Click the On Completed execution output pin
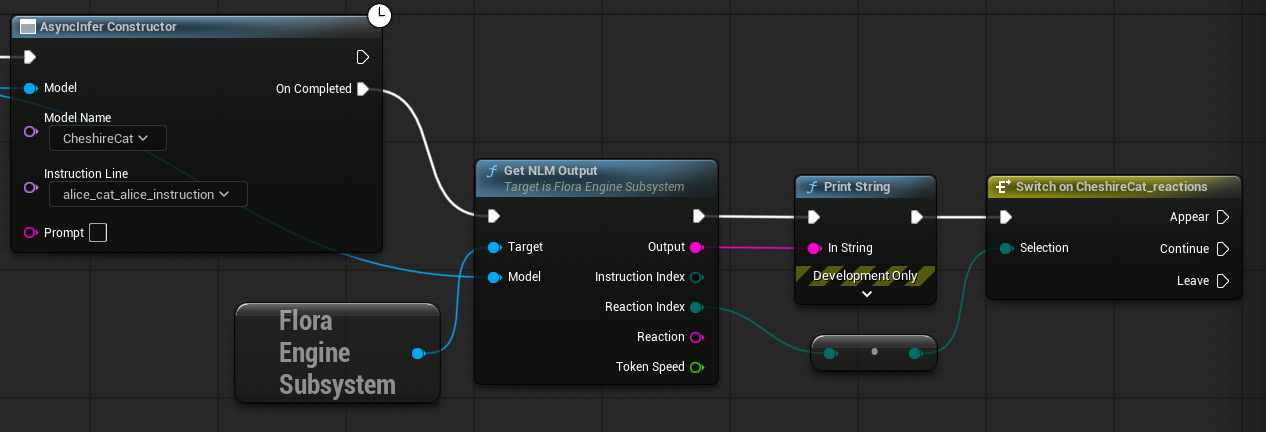The height and width of the screenshot is (432, 1266). 363,89
